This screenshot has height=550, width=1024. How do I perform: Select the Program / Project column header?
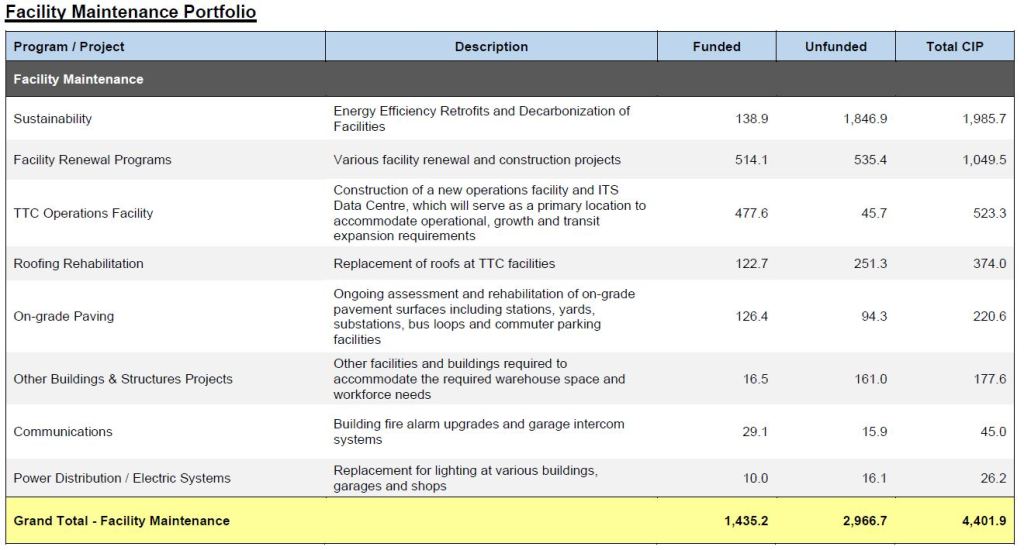pos(69,47)
